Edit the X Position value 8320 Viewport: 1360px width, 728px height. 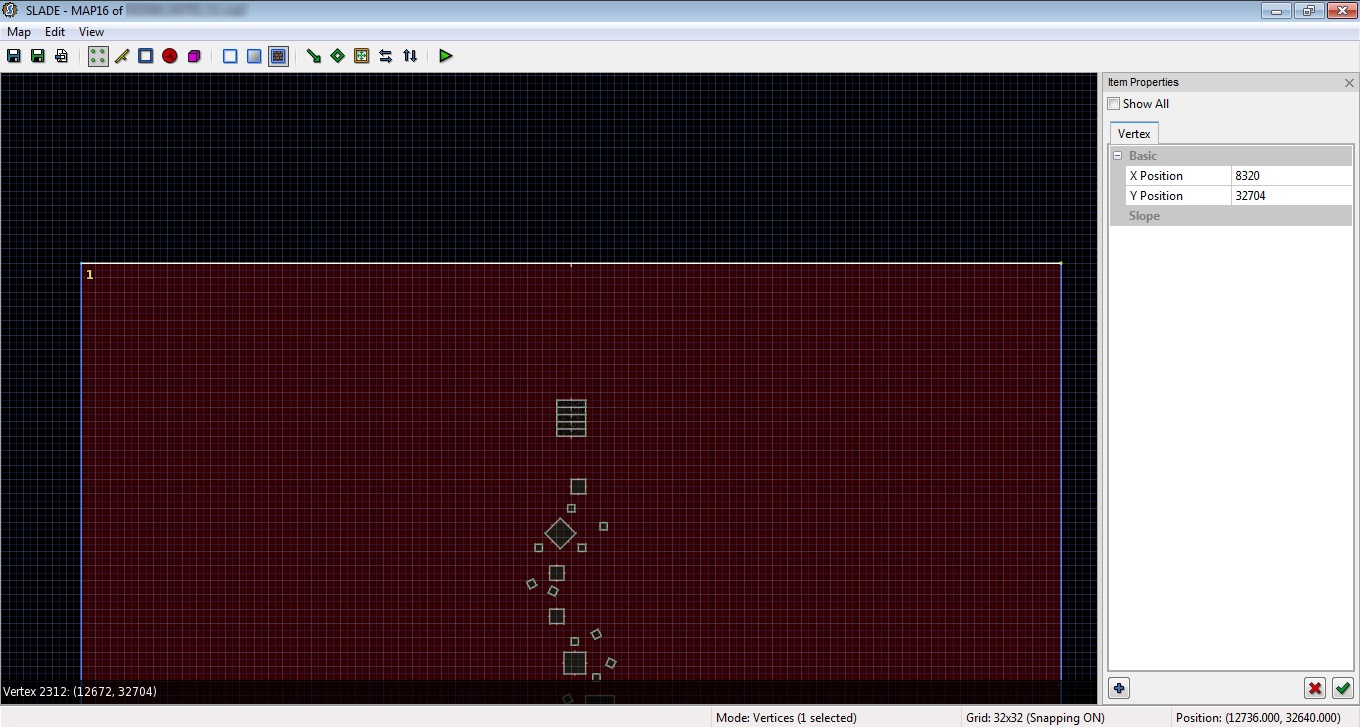pos(1291,176)
